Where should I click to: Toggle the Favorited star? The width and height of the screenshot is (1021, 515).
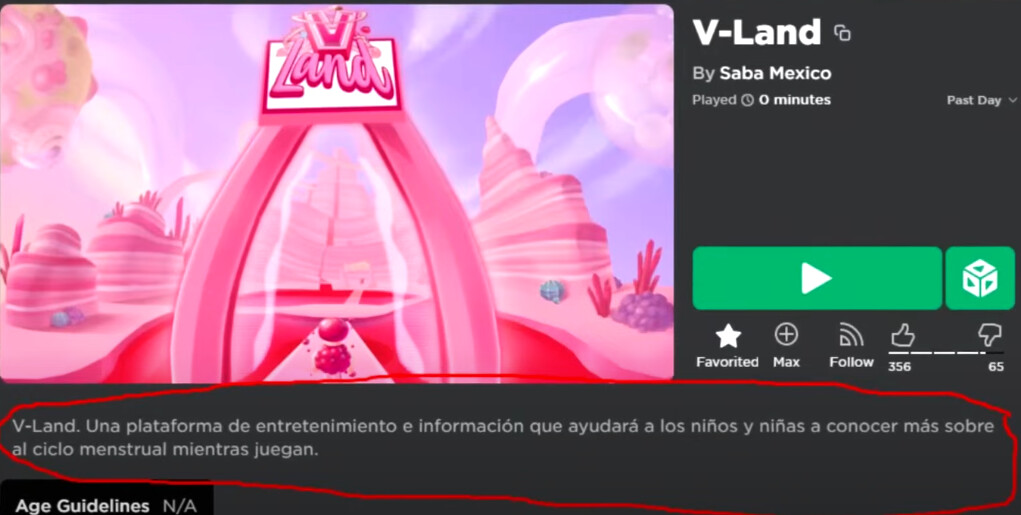click(x=727, y=336)
